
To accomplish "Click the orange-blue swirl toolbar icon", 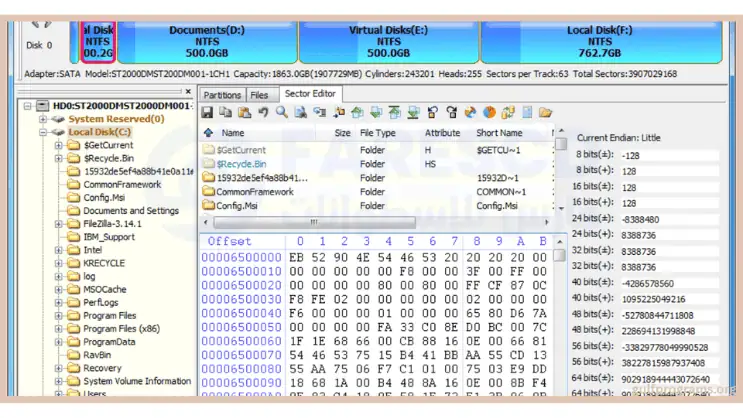I will pyautogui.click(x=470, y=112).
